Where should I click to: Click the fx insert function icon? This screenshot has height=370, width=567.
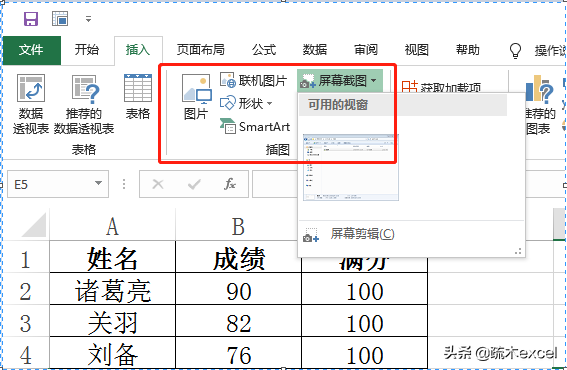pyautogui.click(x=230, y=184)
